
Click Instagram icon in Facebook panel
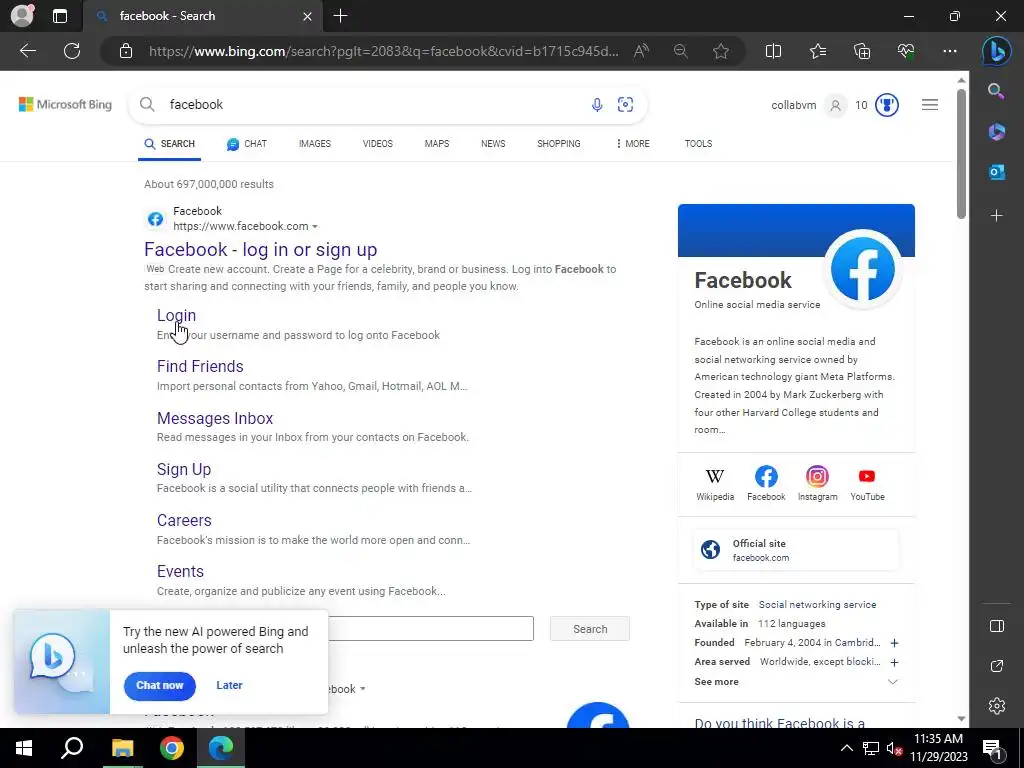pos(817,476)
